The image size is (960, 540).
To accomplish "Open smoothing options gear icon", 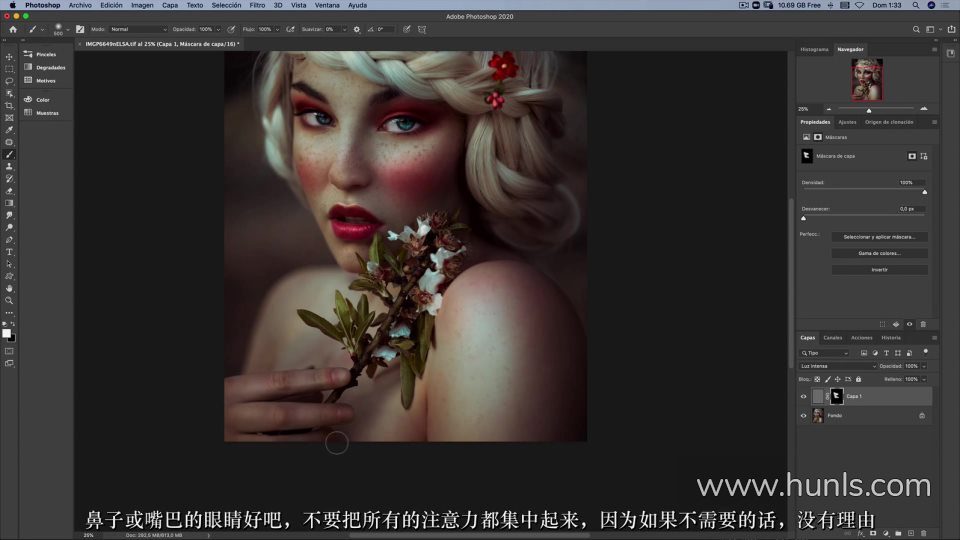I will coord(357,29).
